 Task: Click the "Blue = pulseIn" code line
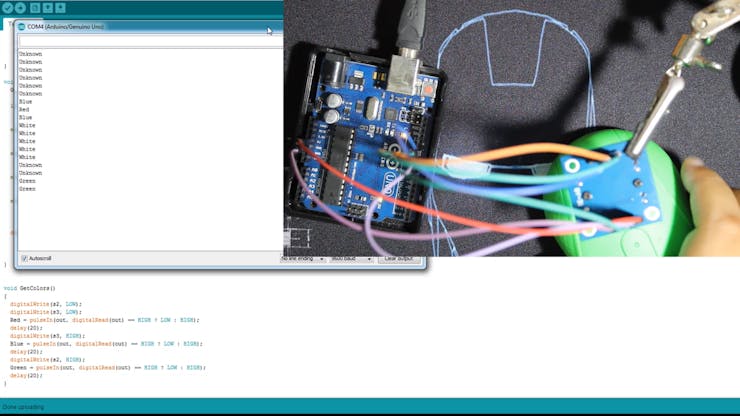click(x=106, y=344)
